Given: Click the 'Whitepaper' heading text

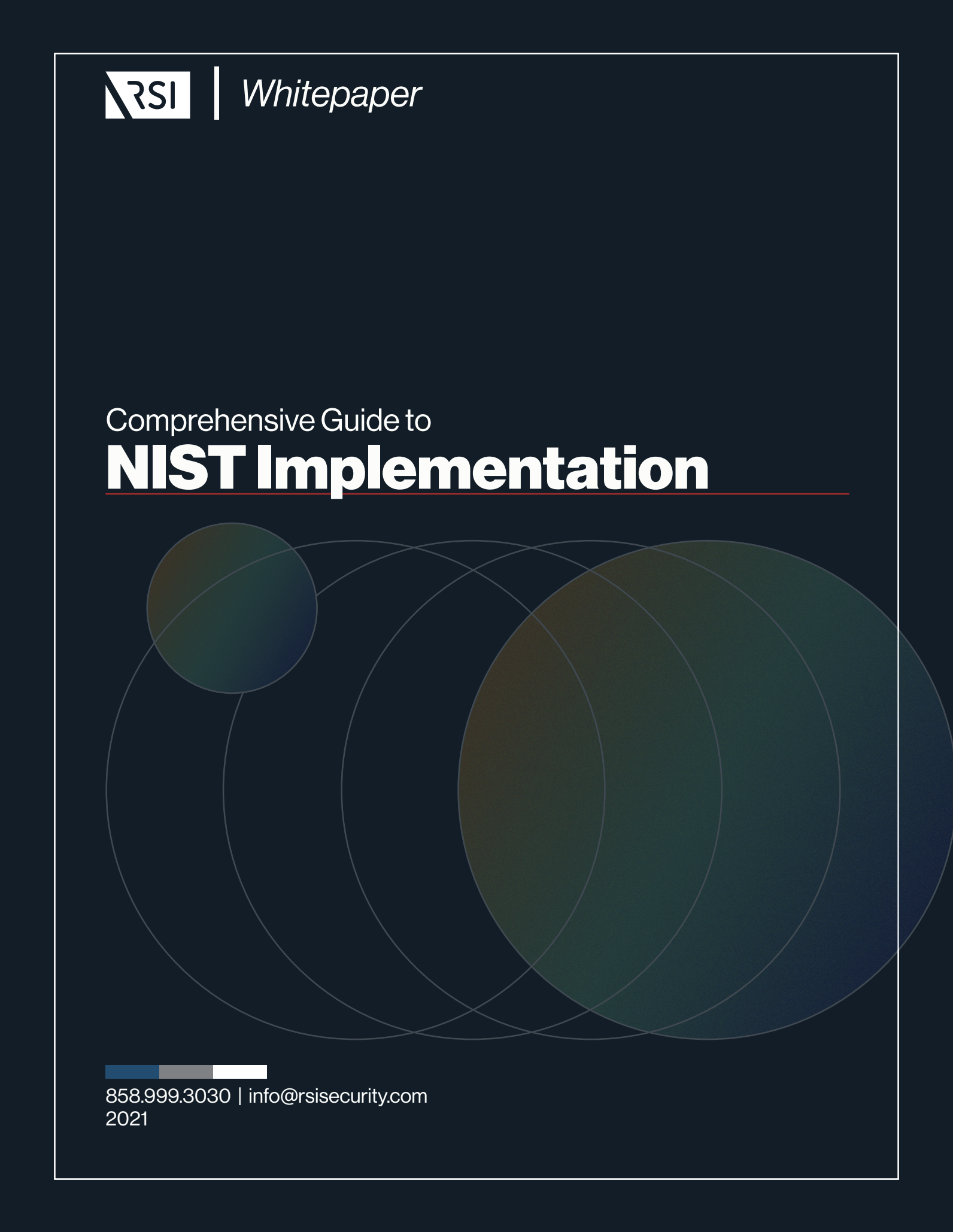Looking at the screenshot, I should pyautogui.click(x=331, y=95).
